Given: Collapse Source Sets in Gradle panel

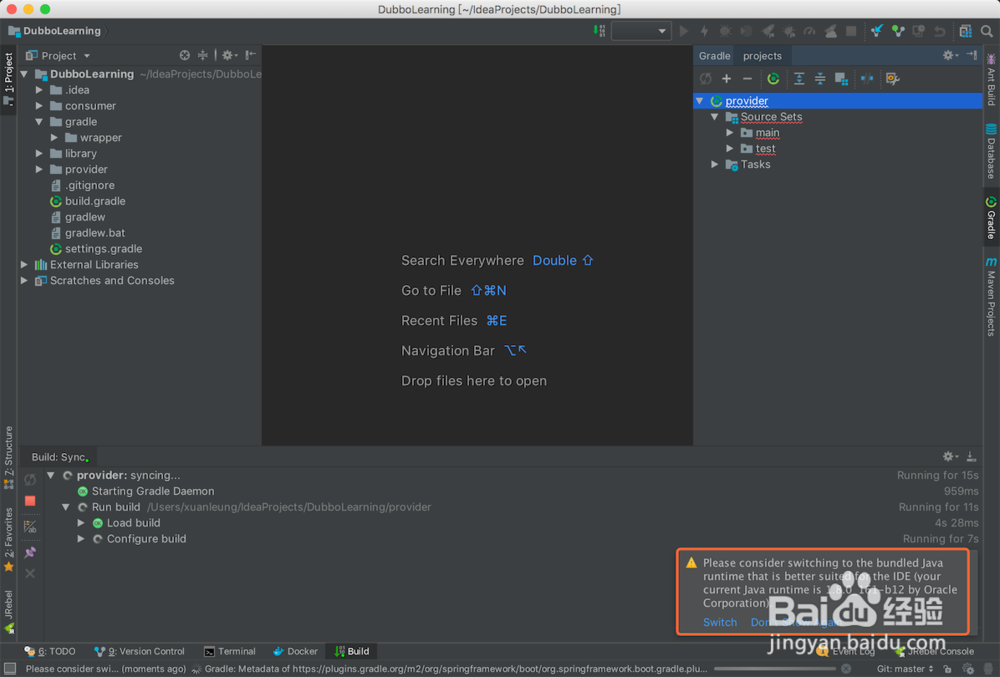Looking at the screenshot, I should [715, 117].
